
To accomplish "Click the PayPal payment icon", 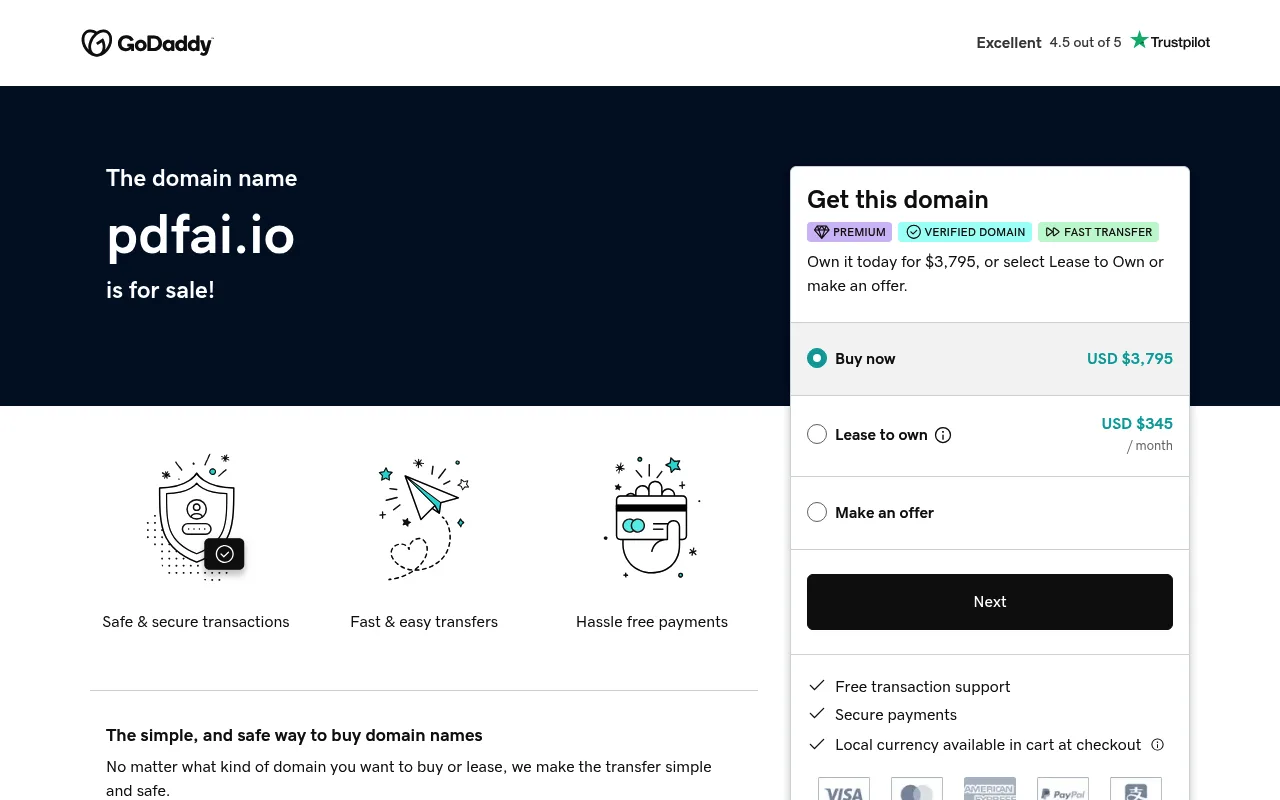I will tap(1063, 790).
